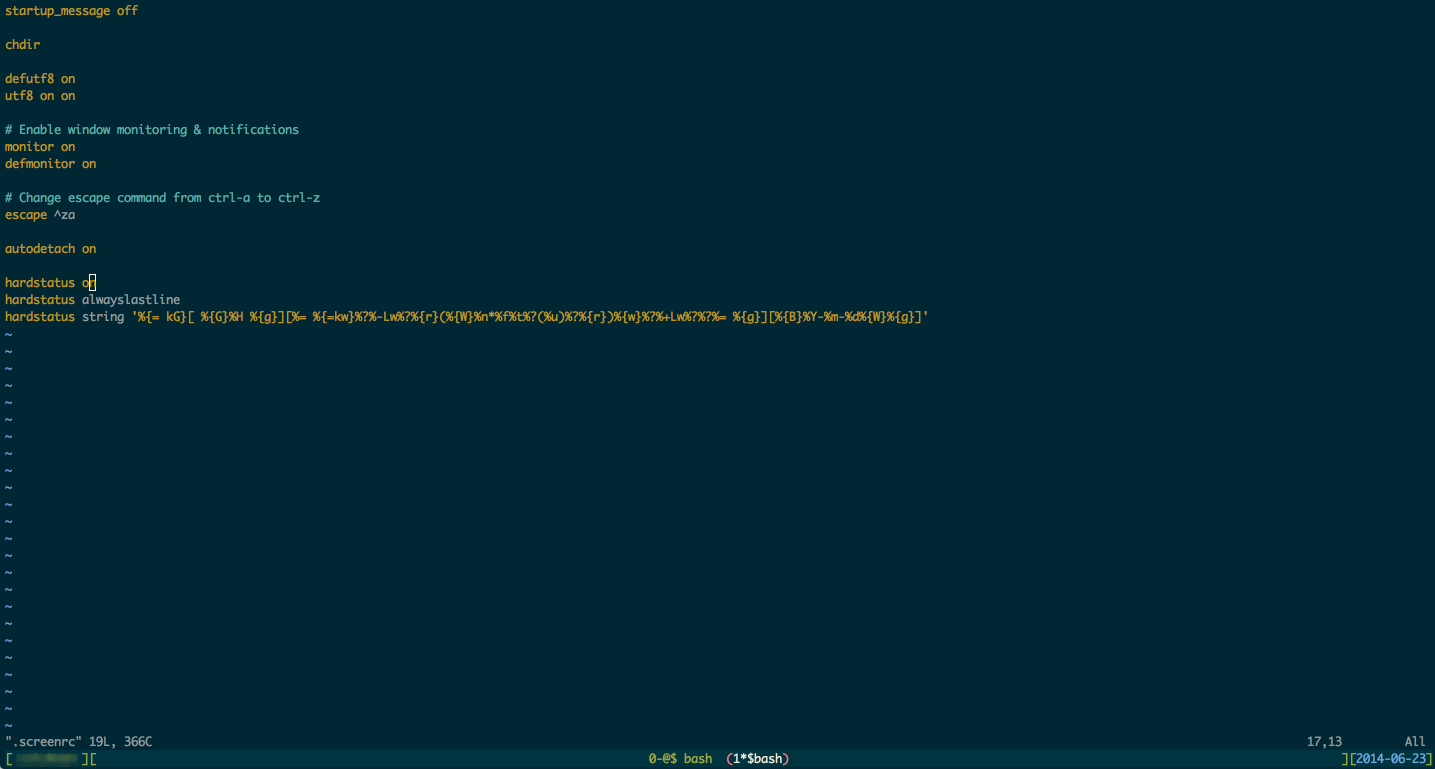This screenshot has height=769, width=1435.
Task: Place cursor on defutf8 on line
Action: (x=40, y=79)
